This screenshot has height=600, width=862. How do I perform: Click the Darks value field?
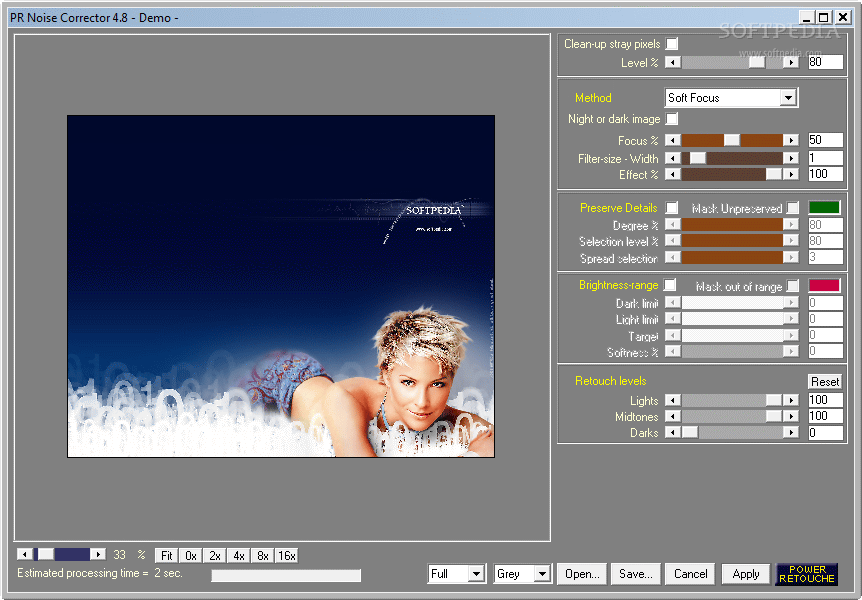825,432
